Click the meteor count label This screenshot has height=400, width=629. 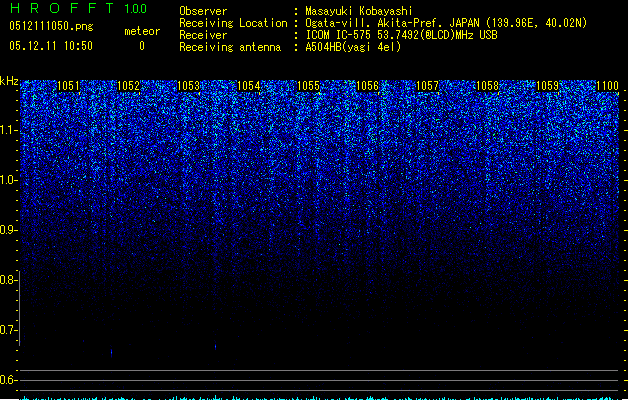click(142, 31)
